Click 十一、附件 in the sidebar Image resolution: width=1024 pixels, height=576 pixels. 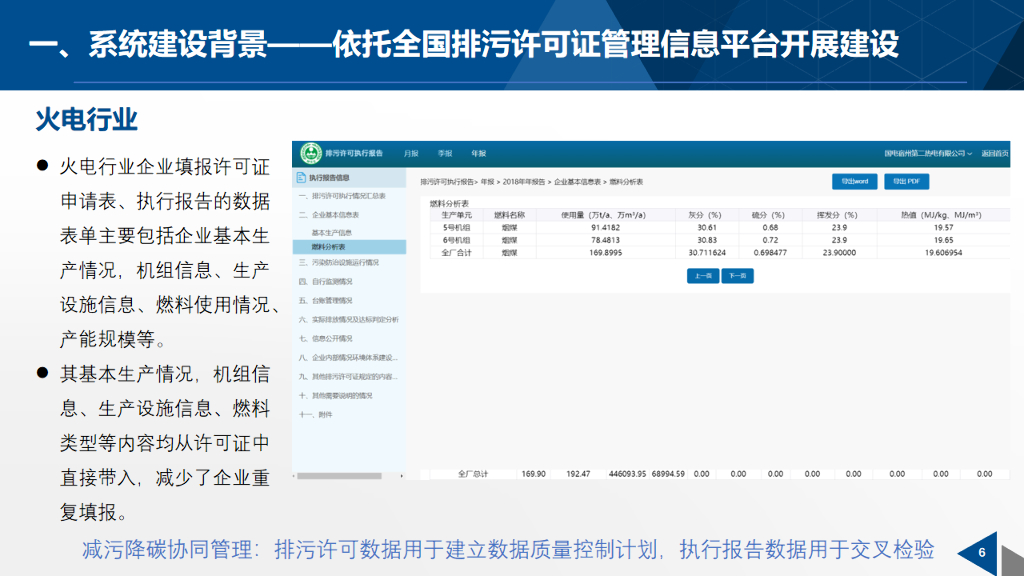(316, 414)
